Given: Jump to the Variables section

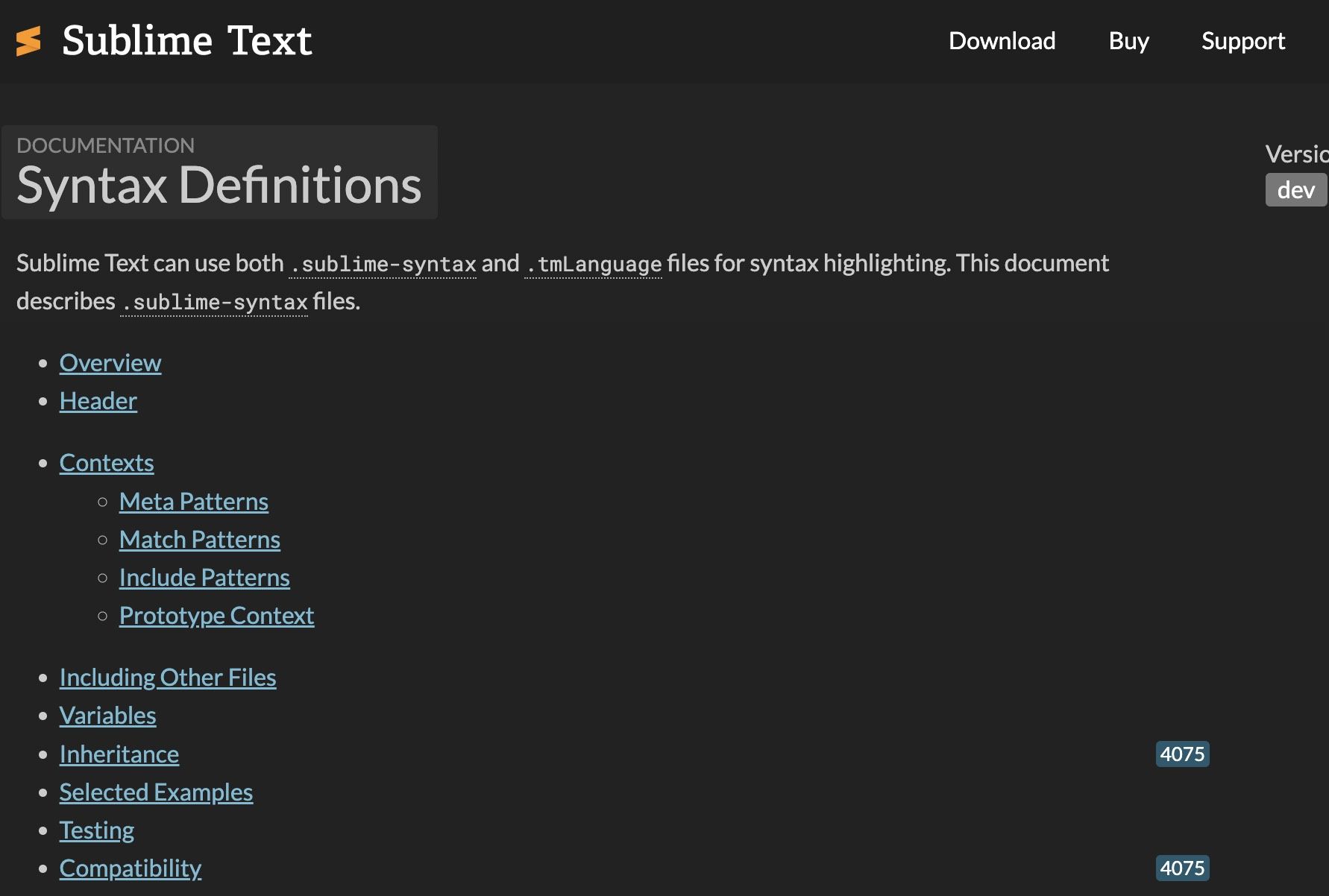Looking at the screenshot, I should pyautogui.click(x=108, y=716).
